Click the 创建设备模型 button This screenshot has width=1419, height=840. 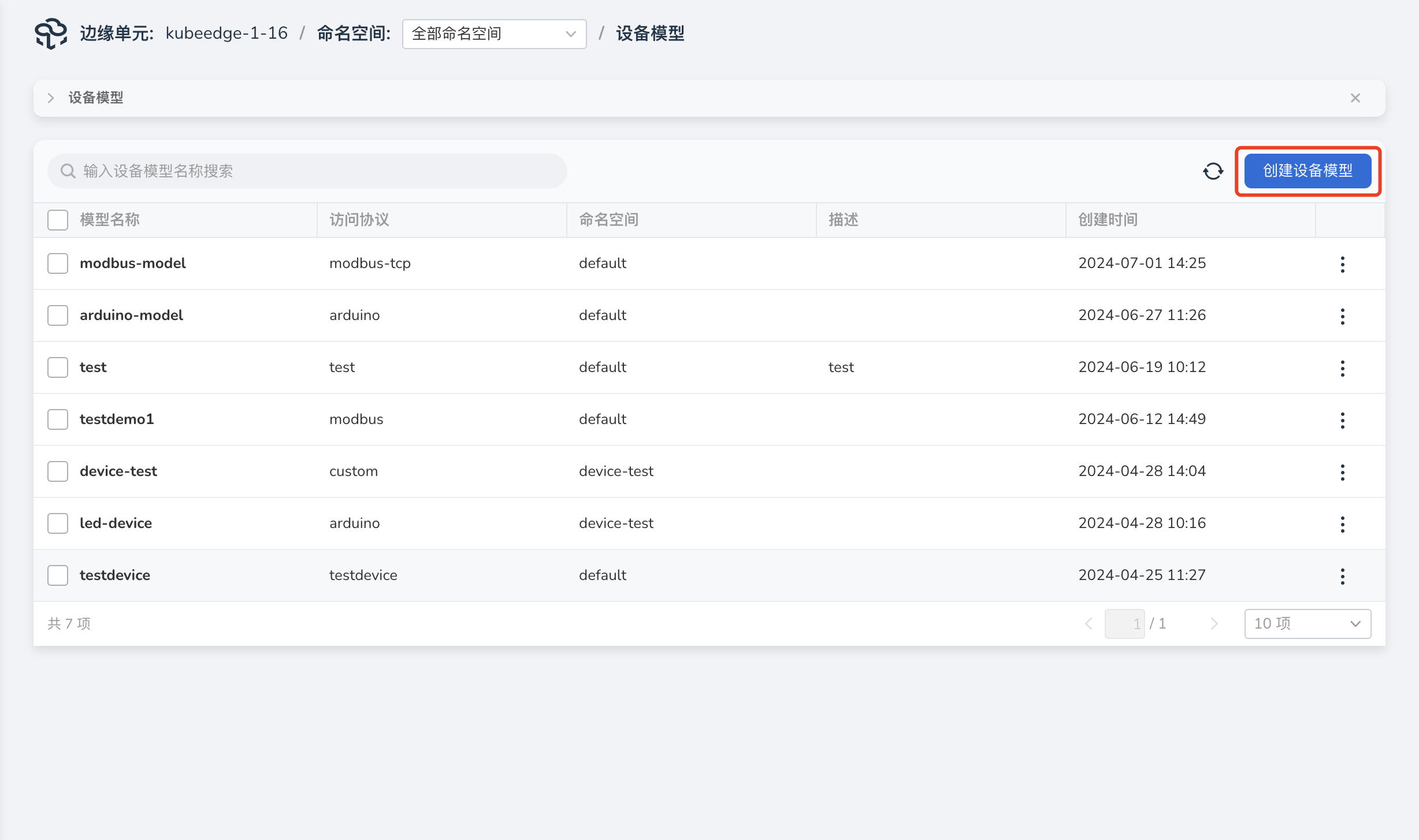(x=1307, y=171)
